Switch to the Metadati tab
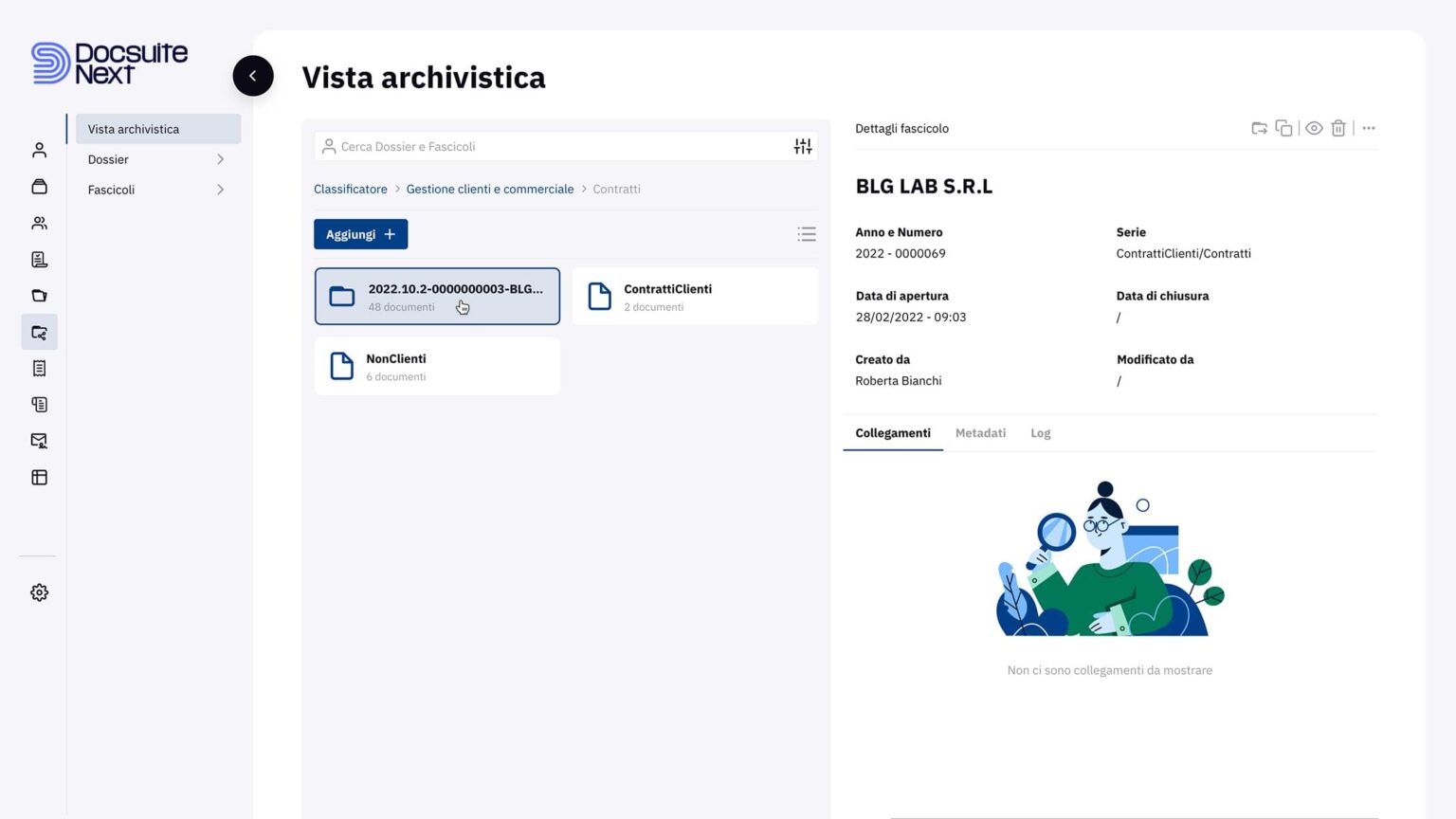Viewport: 1456px width, 819px height. 980,432
